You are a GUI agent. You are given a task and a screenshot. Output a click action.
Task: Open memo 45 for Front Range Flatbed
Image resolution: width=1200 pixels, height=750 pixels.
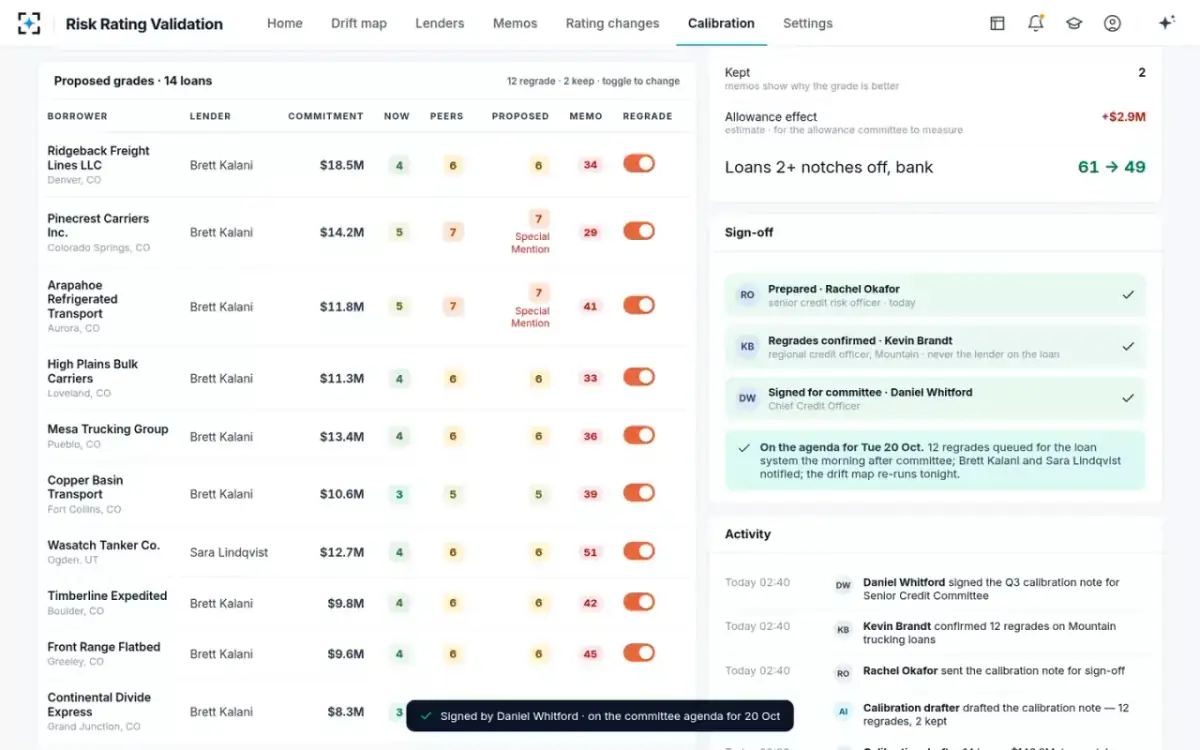[590, 654]
